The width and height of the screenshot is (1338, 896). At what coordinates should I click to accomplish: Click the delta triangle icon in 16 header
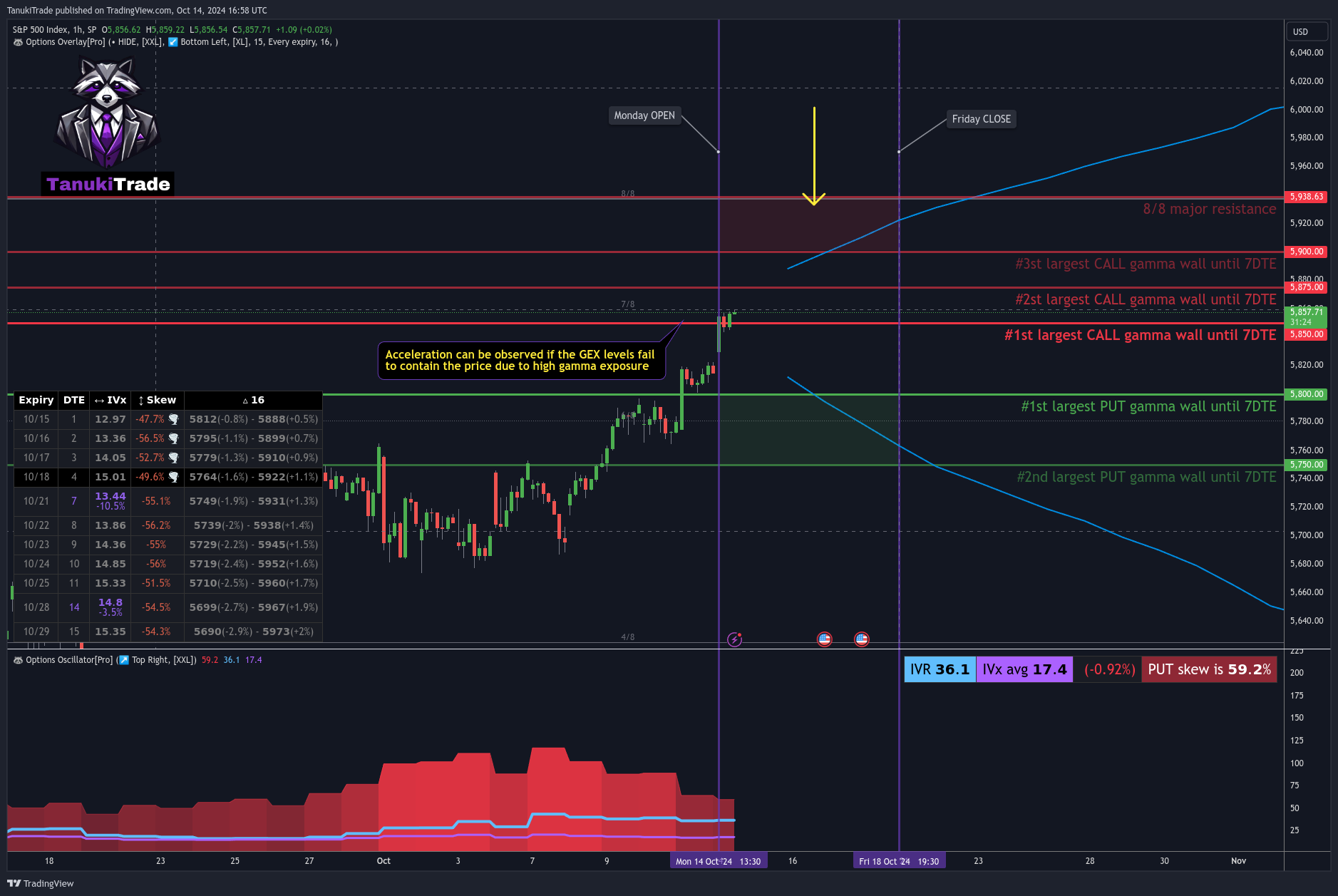coord(245,401)
